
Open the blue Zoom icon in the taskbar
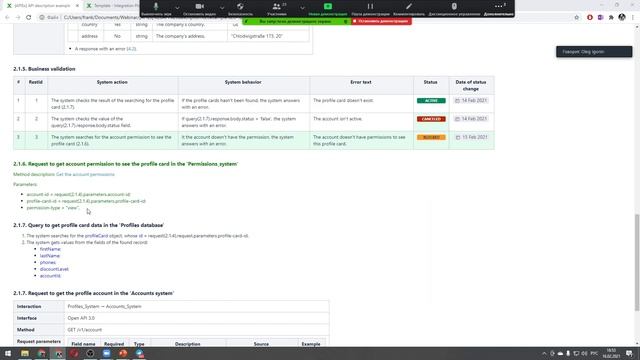coord(107,353)
